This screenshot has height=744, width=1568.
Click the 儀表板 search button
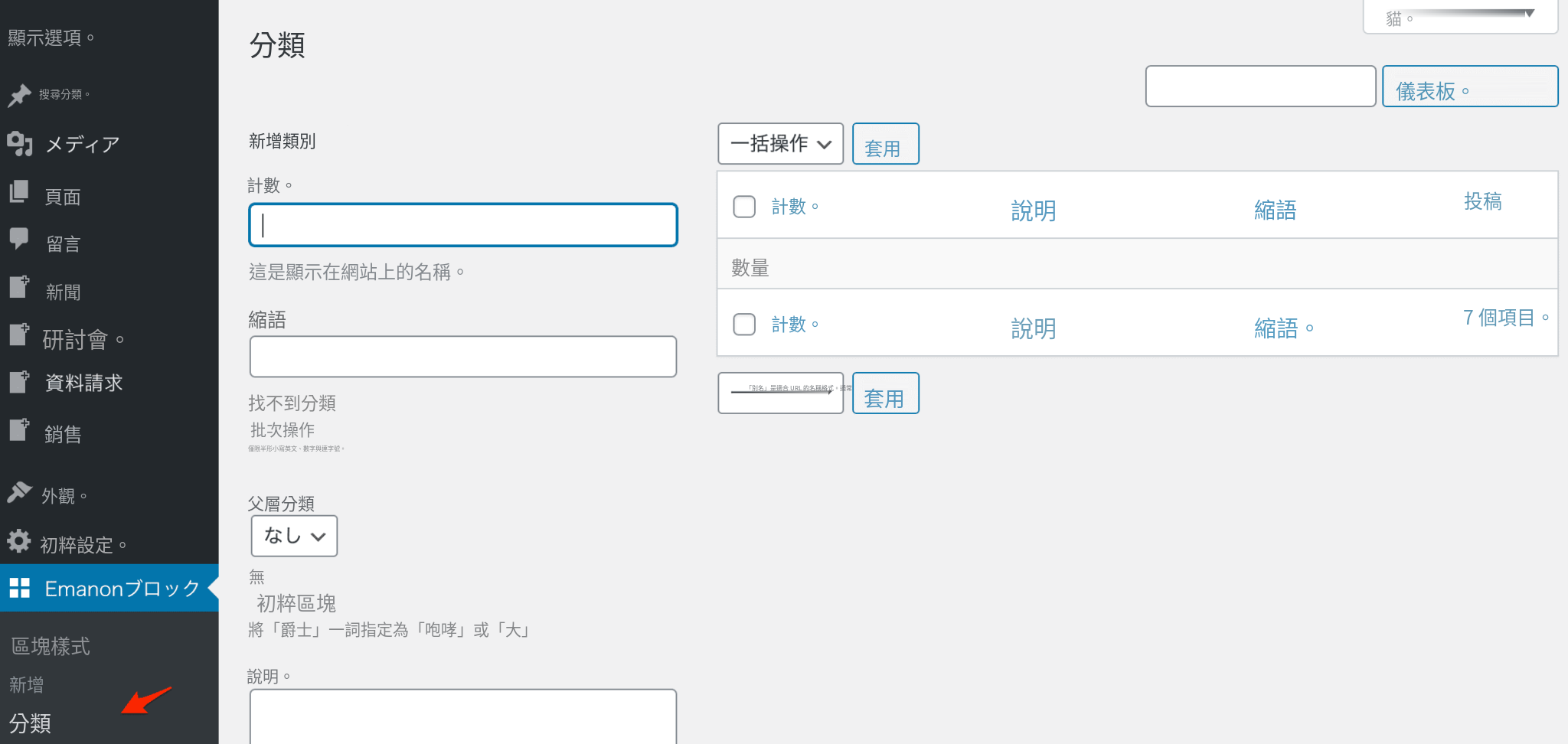pyautogui.click(x=1470, y=86)
